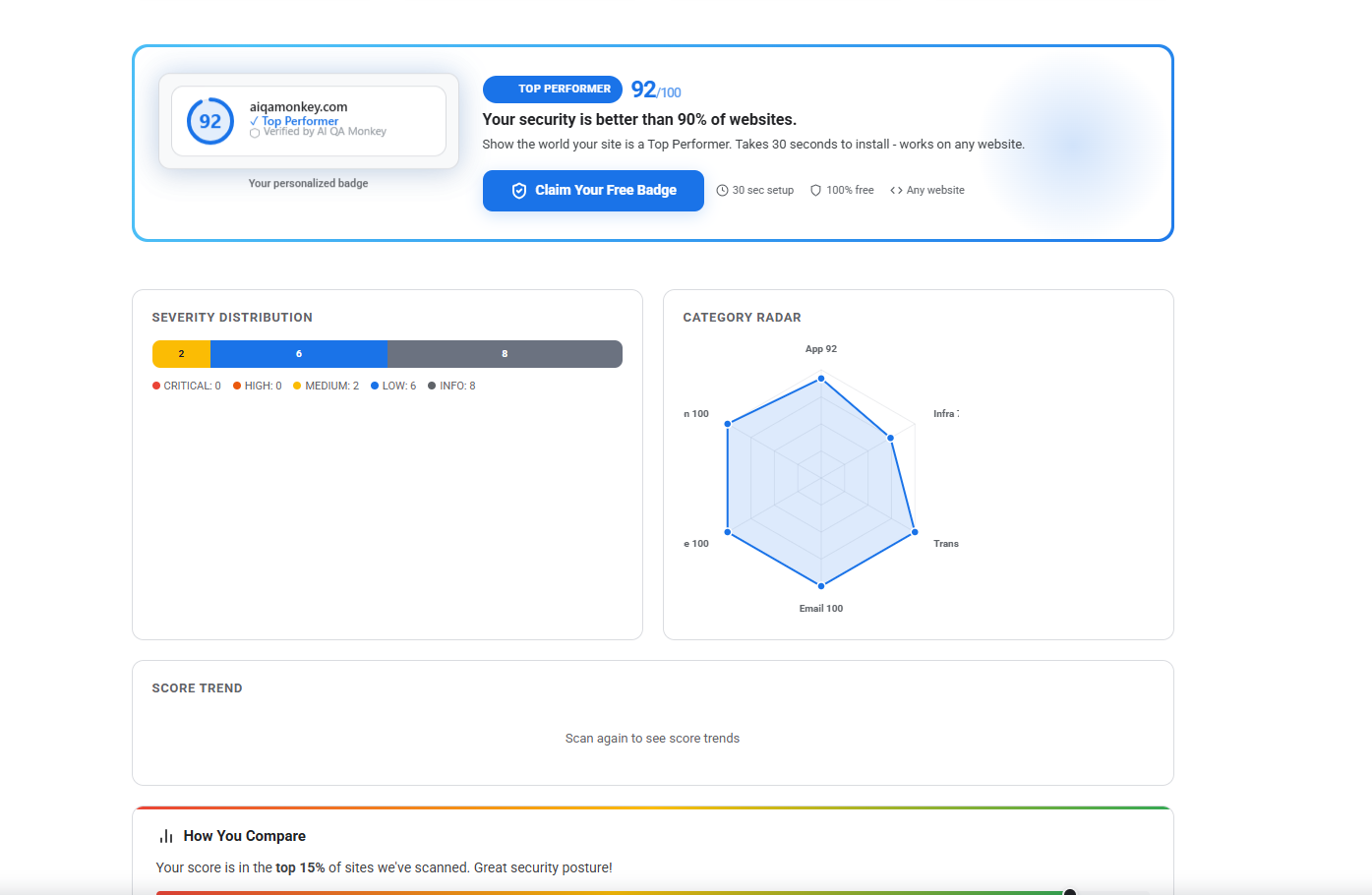Image resolution: width=1372 pixels, height=895 pixels.
Task: Toggle the HIGH: 0 legend item
Action: [x=257, y=385]
